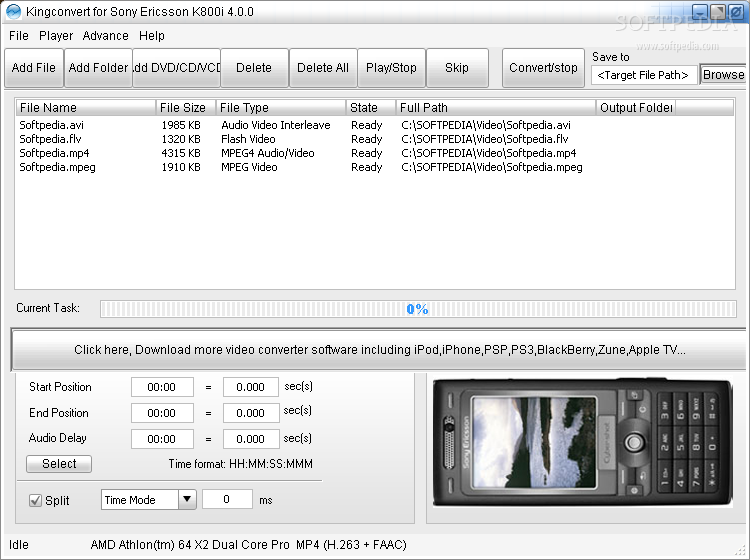Image resolution: width=750 pixels, height=560 pixels.
Task: Sort by State column header
Action: click(x=371, y=108)
